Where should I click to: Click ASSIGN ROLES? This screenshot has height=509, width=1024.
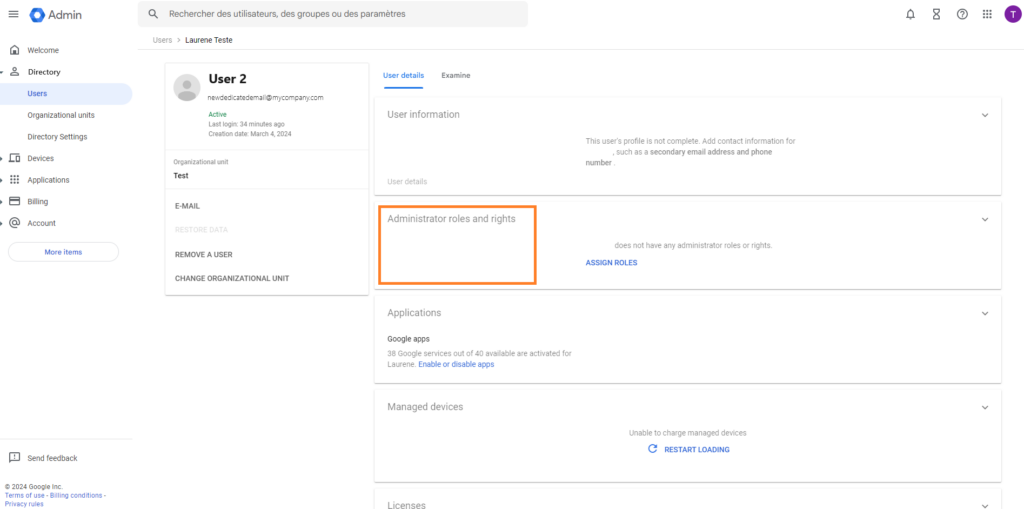click(x=611, y=263)
